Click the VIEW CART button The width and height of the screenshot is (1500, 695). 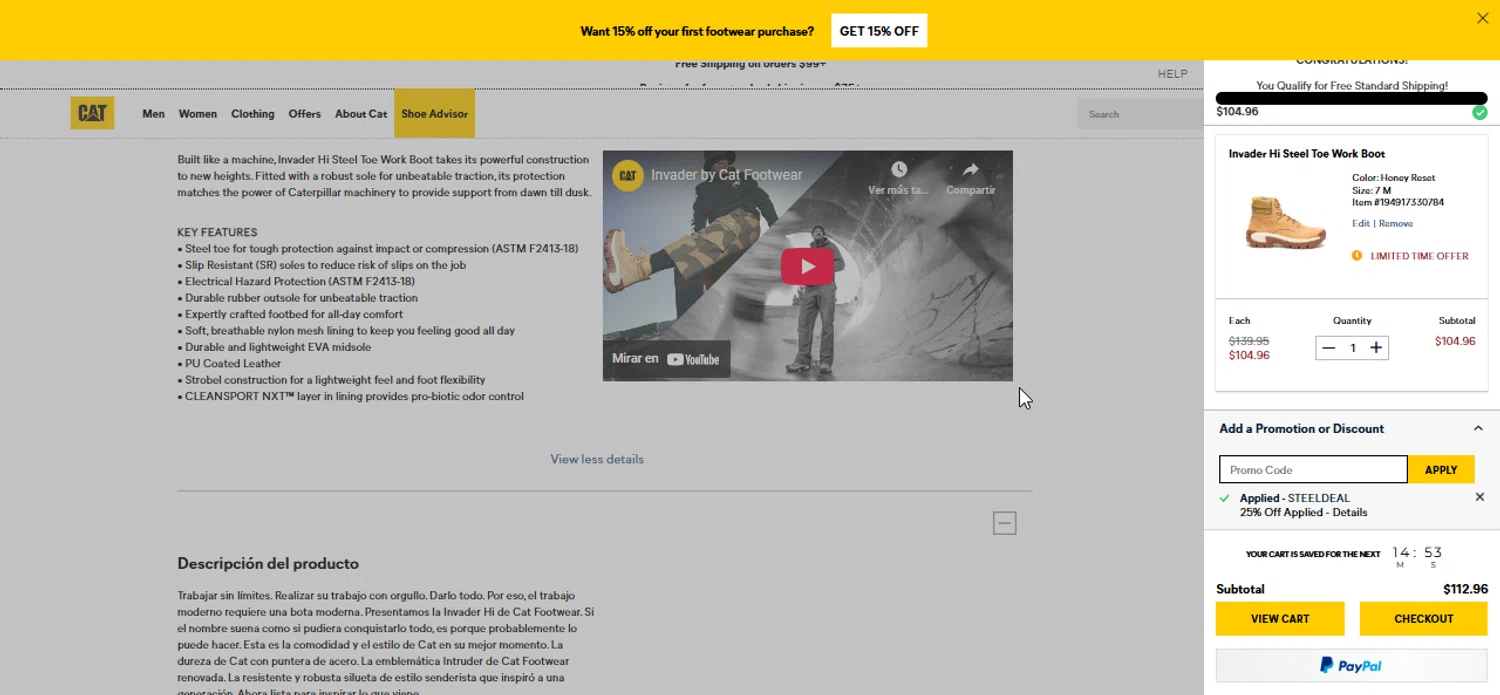pos(1280,619)
